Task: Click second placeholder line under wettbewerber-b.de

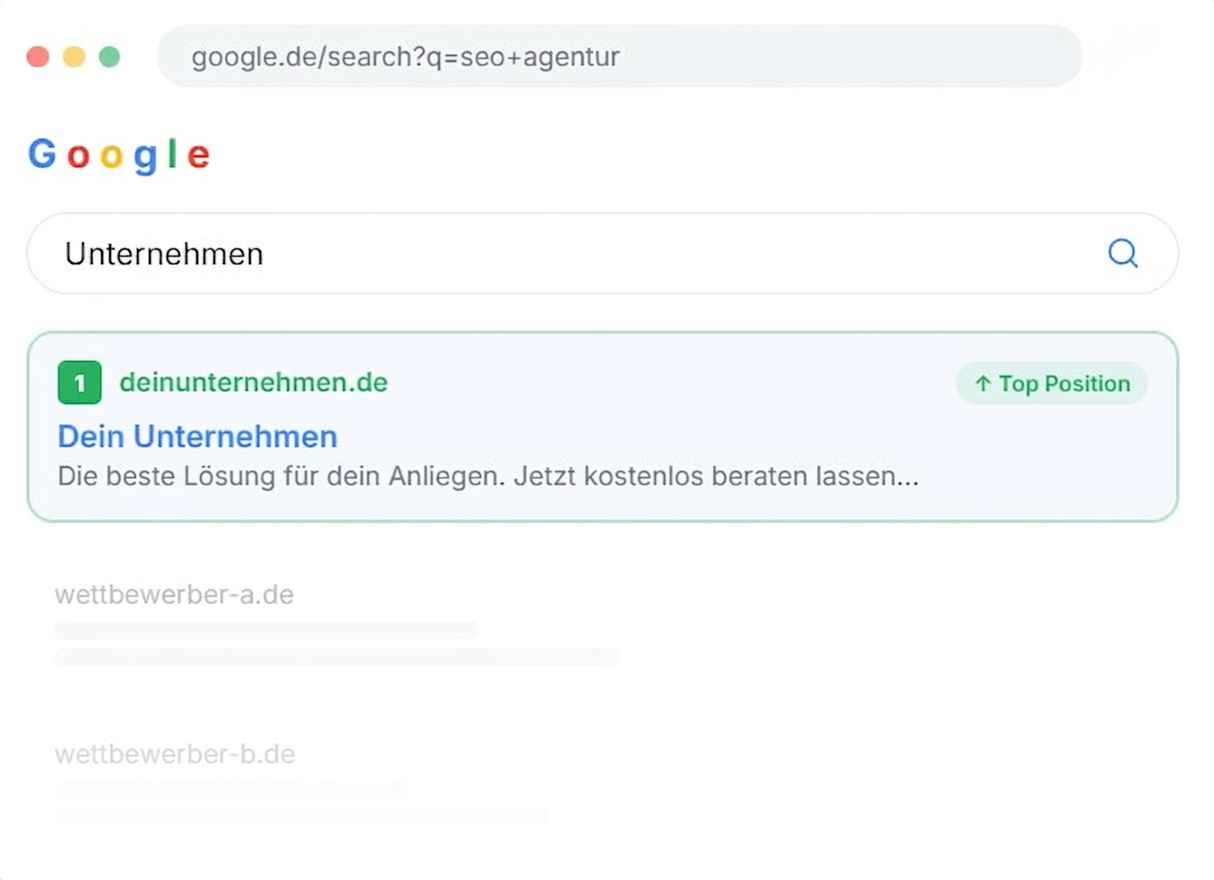Action: [x=302, y=816]
